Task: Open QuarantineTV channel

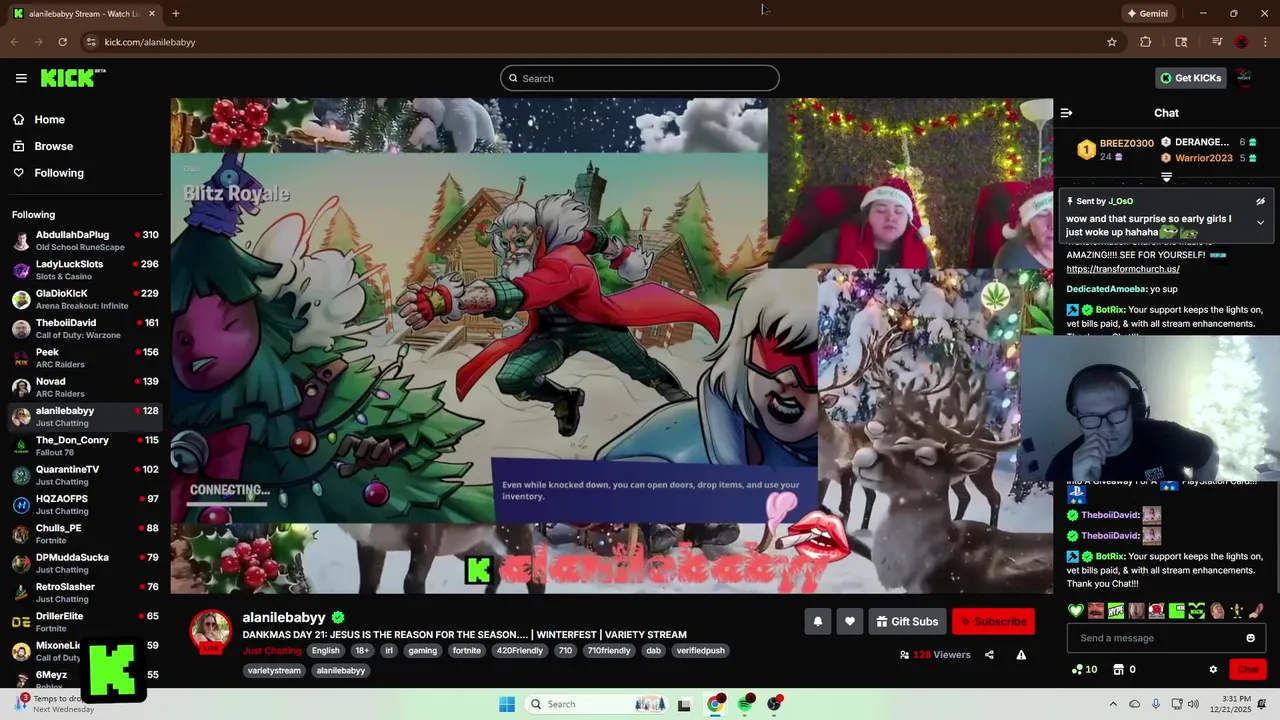Action: pyautogui.click(x=86, y=475)
